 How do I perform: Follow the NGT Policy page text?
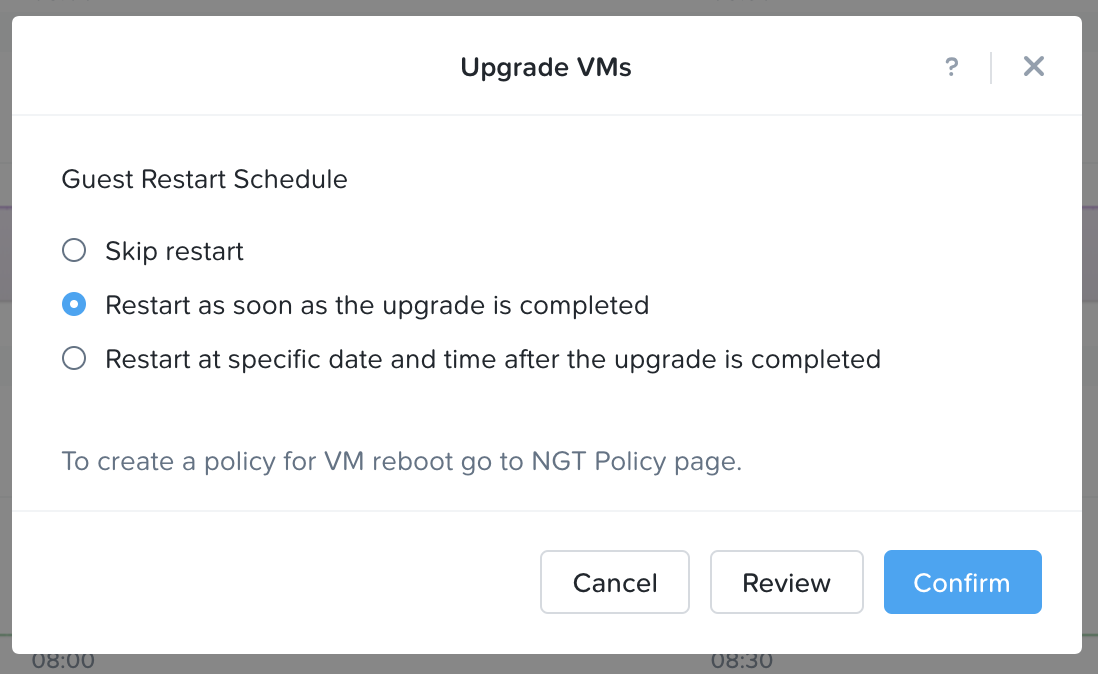[x=633, y=462]
